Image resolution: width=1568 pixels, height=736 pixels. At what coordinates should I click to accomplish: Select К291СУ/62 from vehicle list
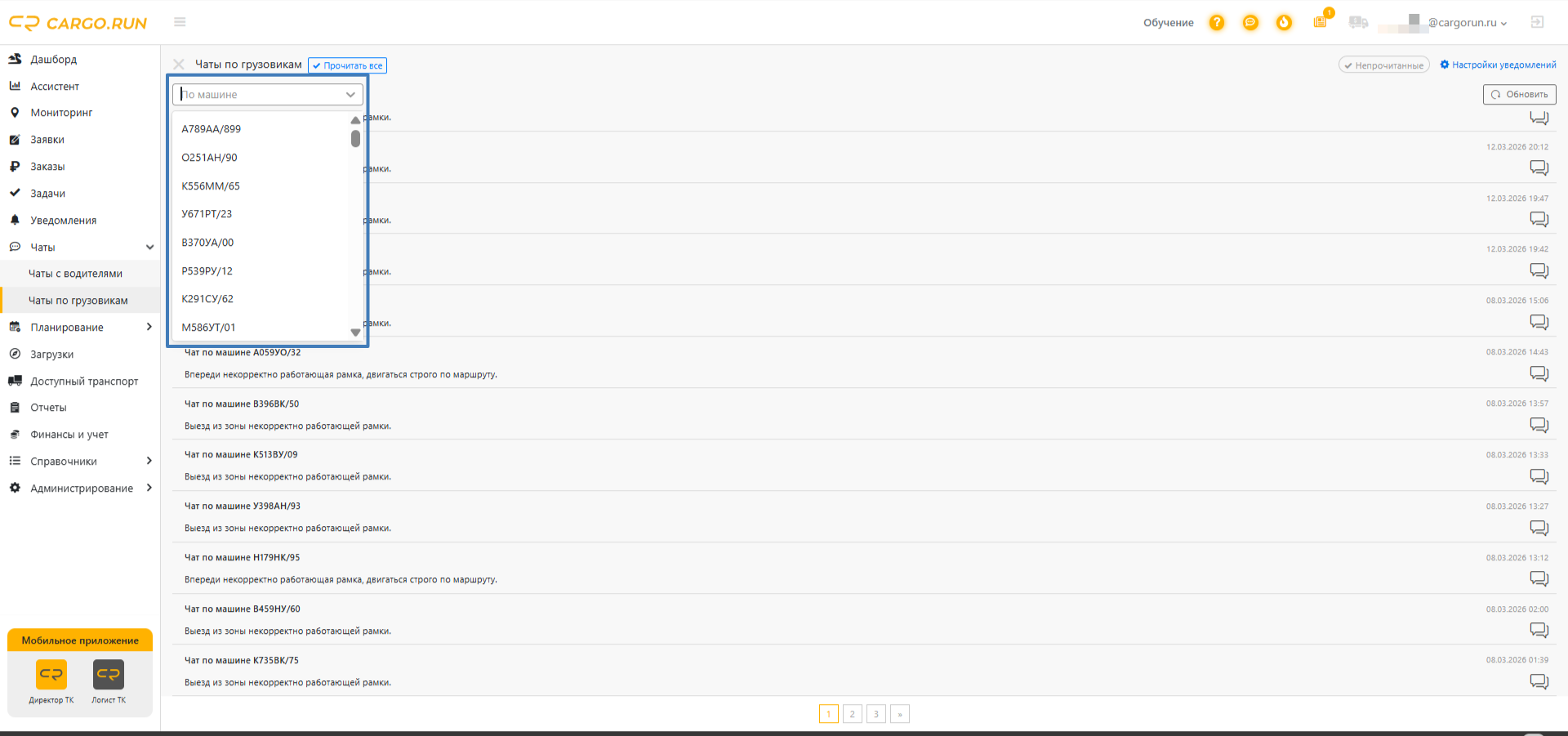pyautogui.click(x=261, y=299)
